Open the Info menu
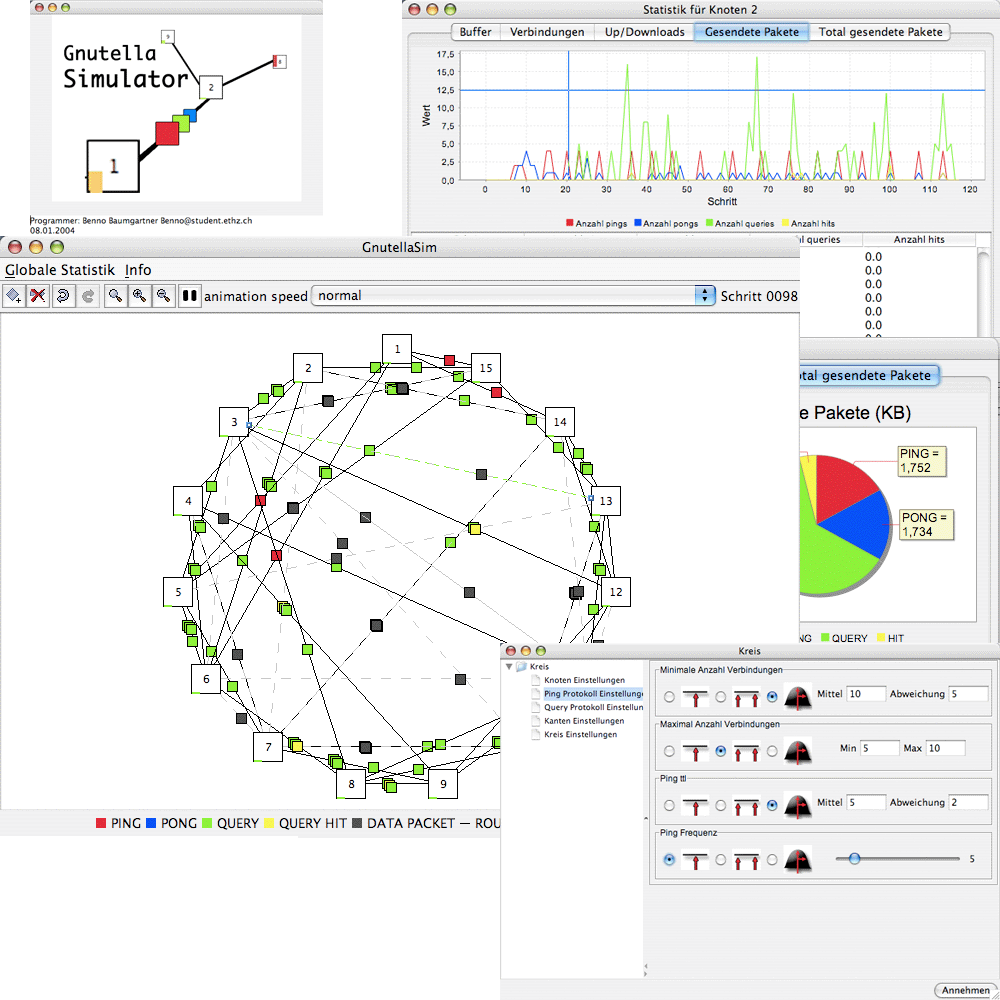Screen dimensions: 1000x1000 (x=138, y=270)
